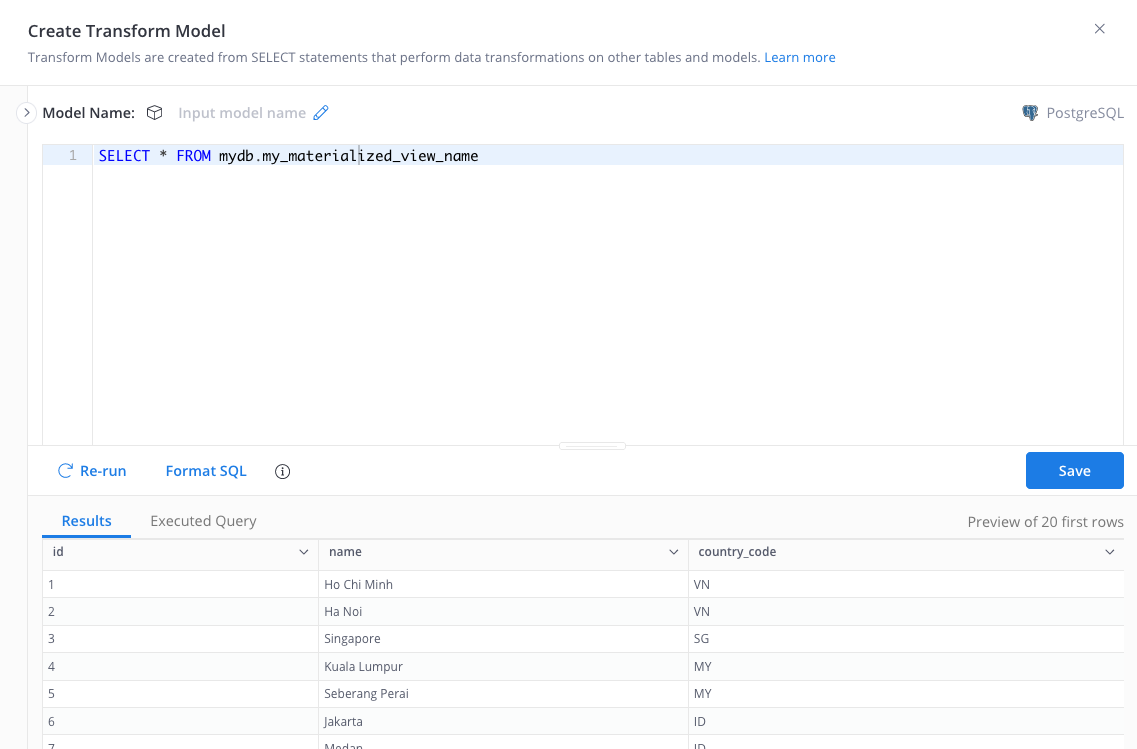Open the name column dropdown menu
1137x749 pixels.
pyautogui.click(x=674, y=552)
